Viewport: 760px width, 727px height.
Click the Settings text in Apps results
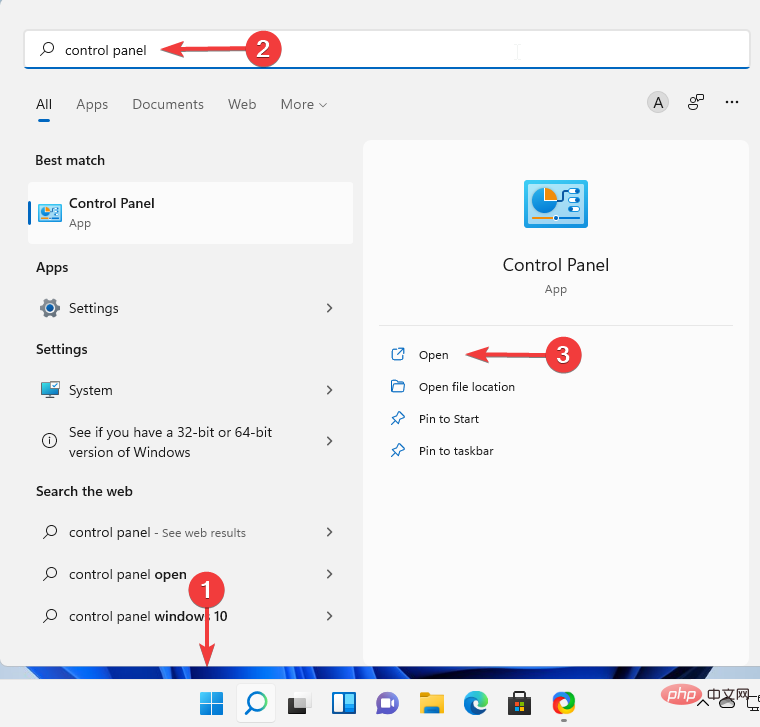tap(94, 308)
